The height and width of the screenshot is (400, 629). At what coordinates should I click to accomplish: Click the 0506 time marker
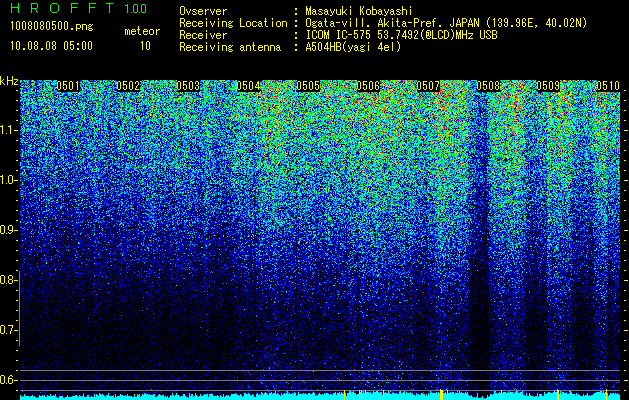[x=368, y=86]
